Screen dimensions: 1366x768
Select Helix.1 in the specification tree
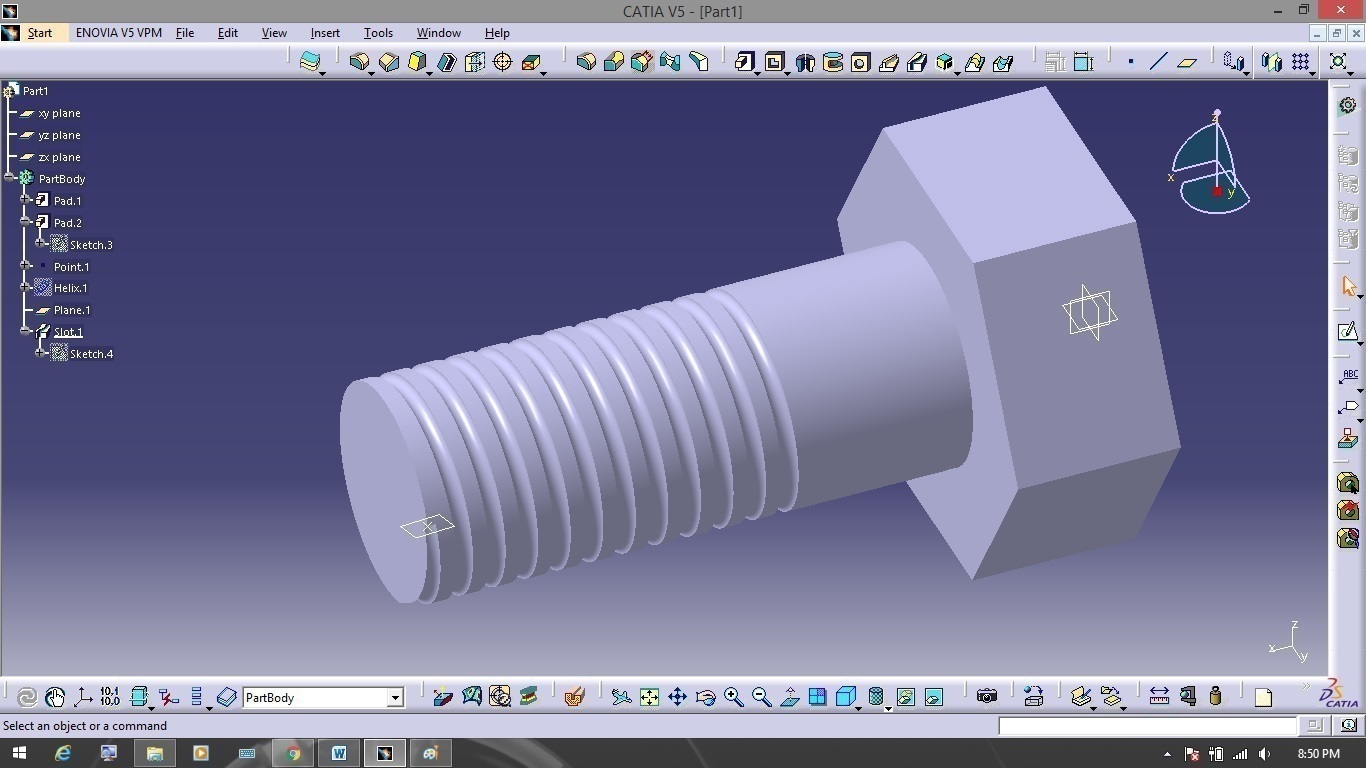pyautogui.click(x=70, y=288)
